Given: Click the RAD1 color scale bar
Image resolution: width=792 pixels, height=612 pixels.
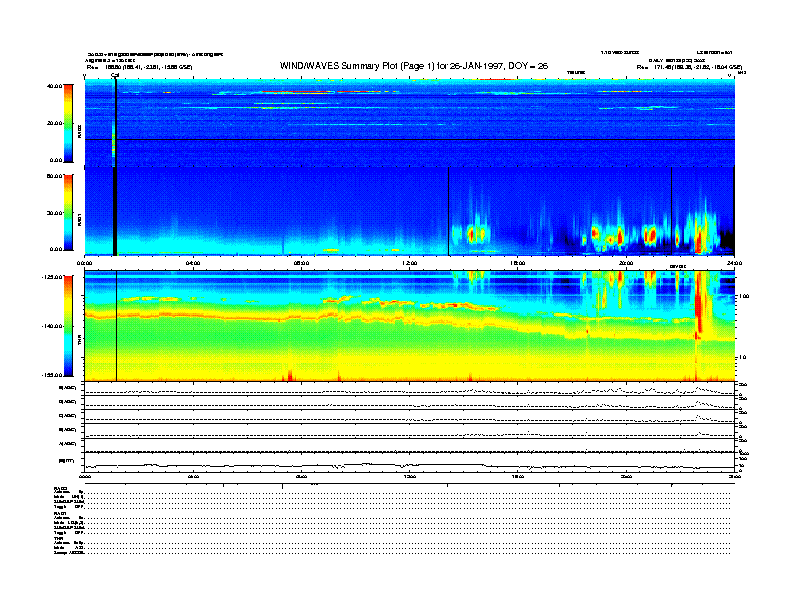Looking at the screenshot, I should [x=68, y=213].
